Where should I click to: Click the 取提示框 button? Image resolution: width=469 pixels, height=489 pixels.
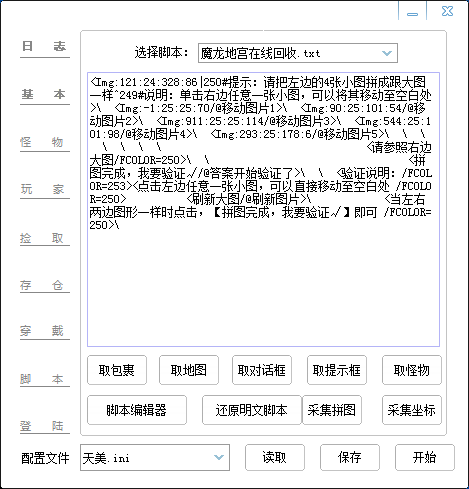click(x=337, y=370)
